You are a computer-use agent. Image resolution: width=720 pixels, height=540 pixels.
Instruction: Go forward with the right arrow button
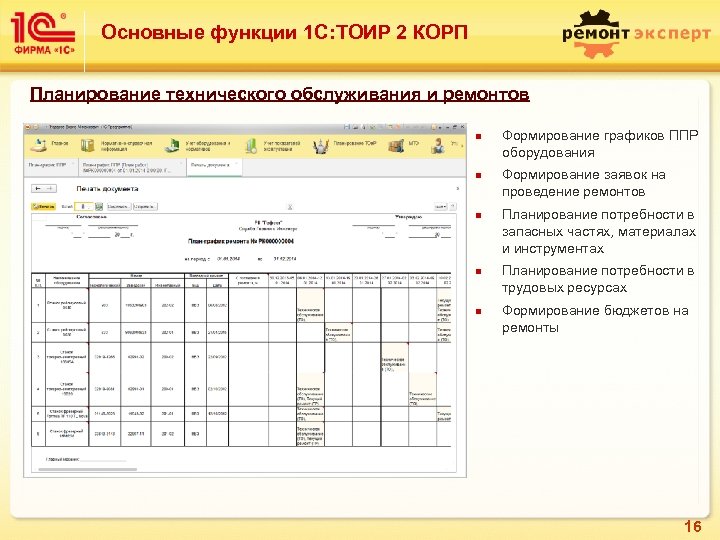click(50, 188)
